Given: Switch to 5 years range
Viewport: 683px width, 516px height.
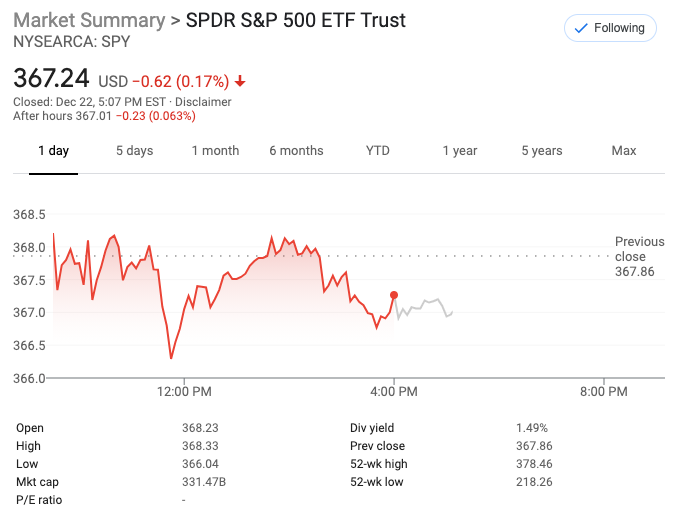Looking at the screenshot, I should tap(541, 151).
